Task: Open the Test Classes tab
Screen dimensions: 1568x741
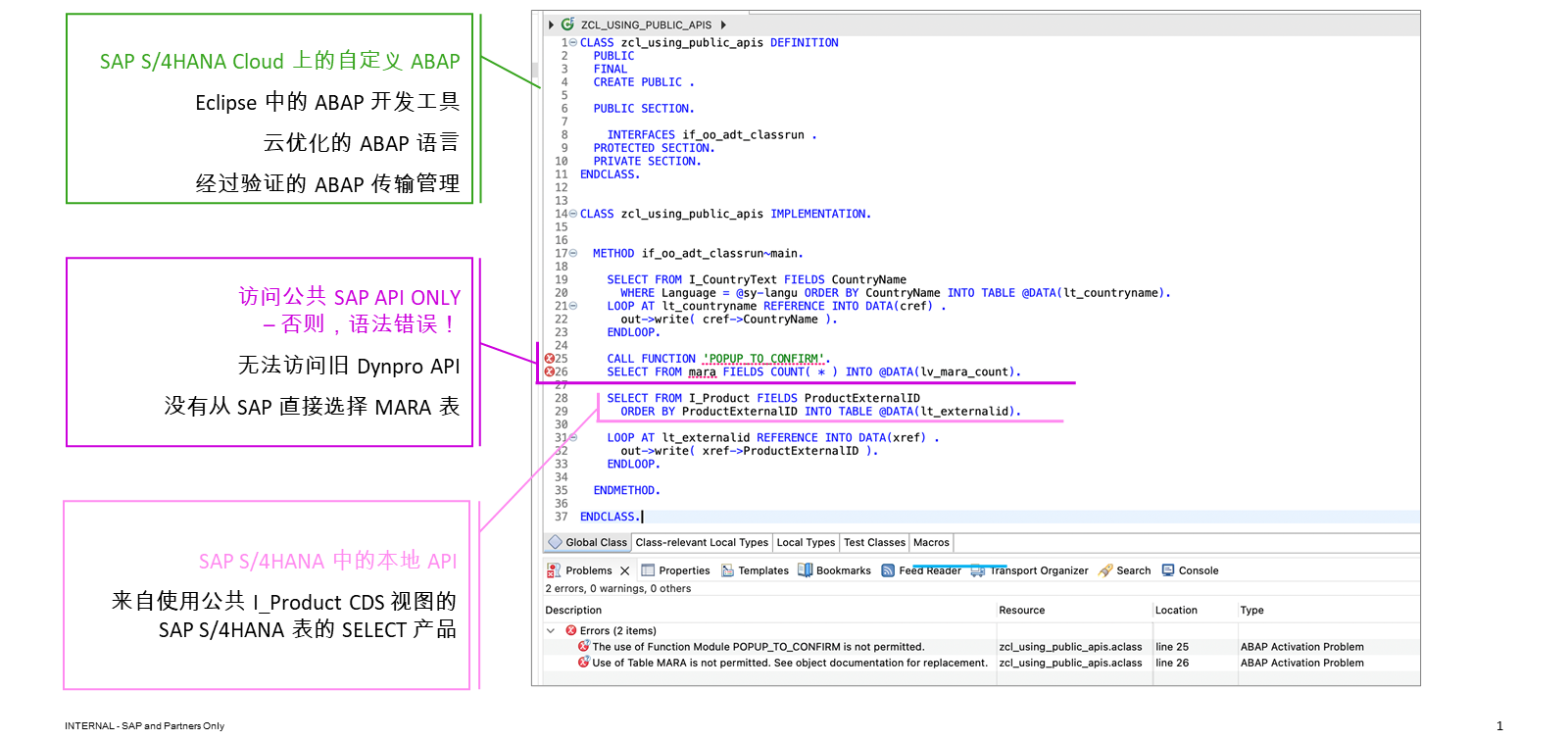Action: (x=874, y=542)
